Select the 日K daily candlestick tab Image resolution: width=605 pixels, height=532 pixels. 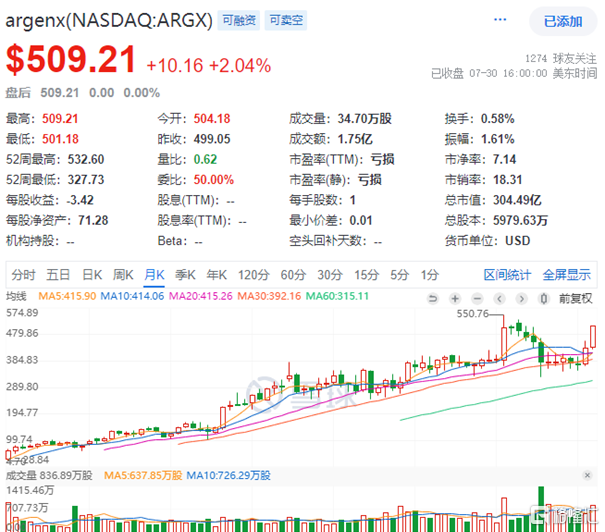click(x=92, y=275)
